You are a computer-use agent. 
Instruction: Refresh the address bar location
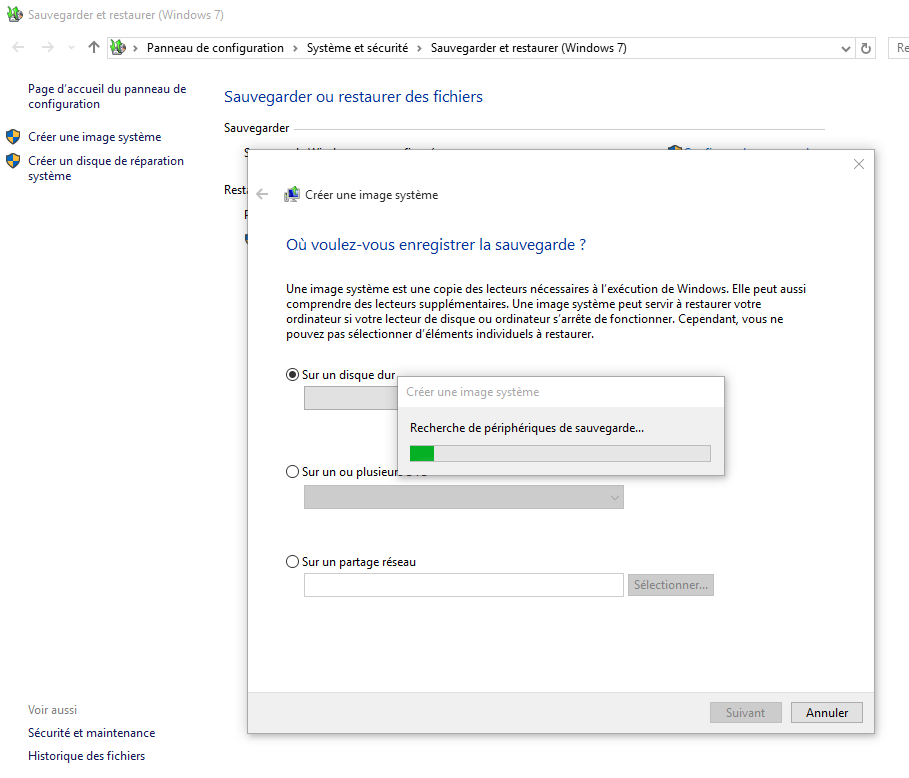[866, 48]
